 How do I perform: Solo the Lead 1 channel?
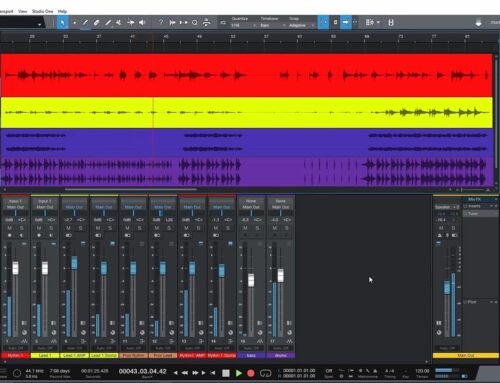[x=51, y=228]
